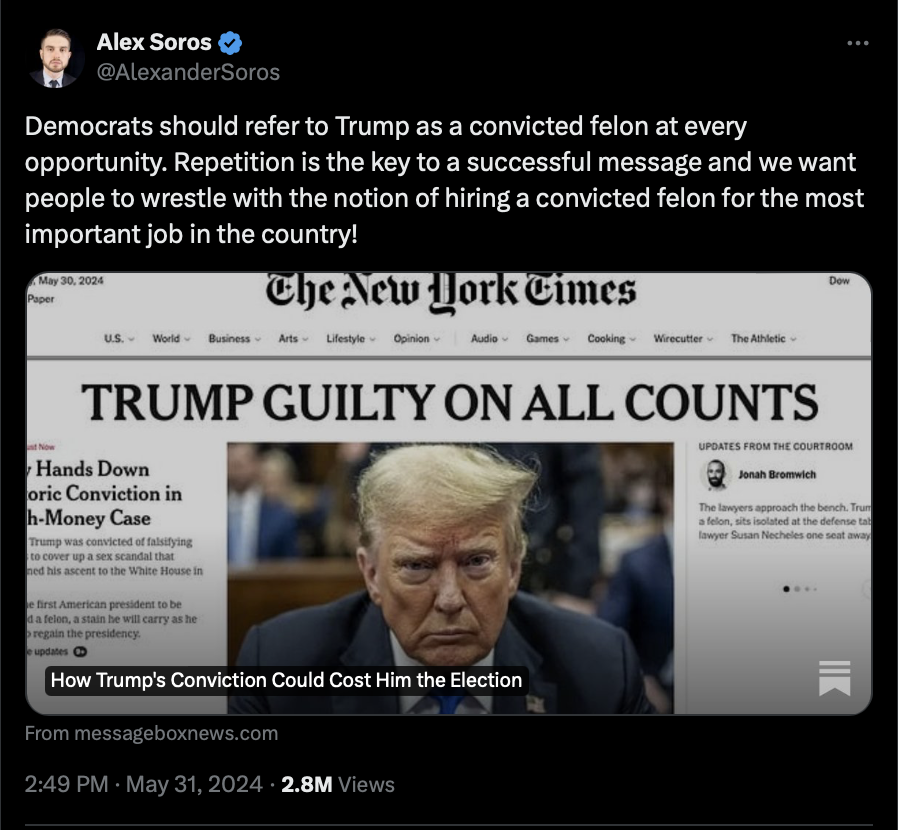The image size is (898, 830).
Task: Expand the U.S. dropdown in NYT nav
Action: point(119,339)
